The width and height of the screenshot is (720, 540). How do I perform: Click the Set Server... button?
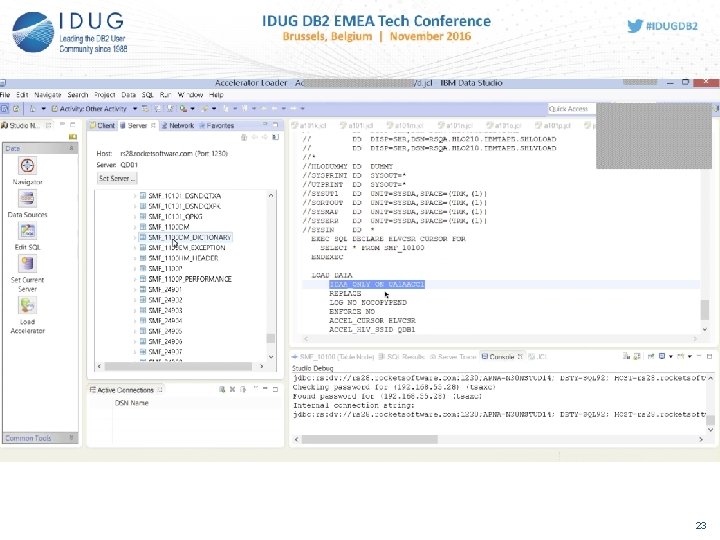click(x=117, y=178)
